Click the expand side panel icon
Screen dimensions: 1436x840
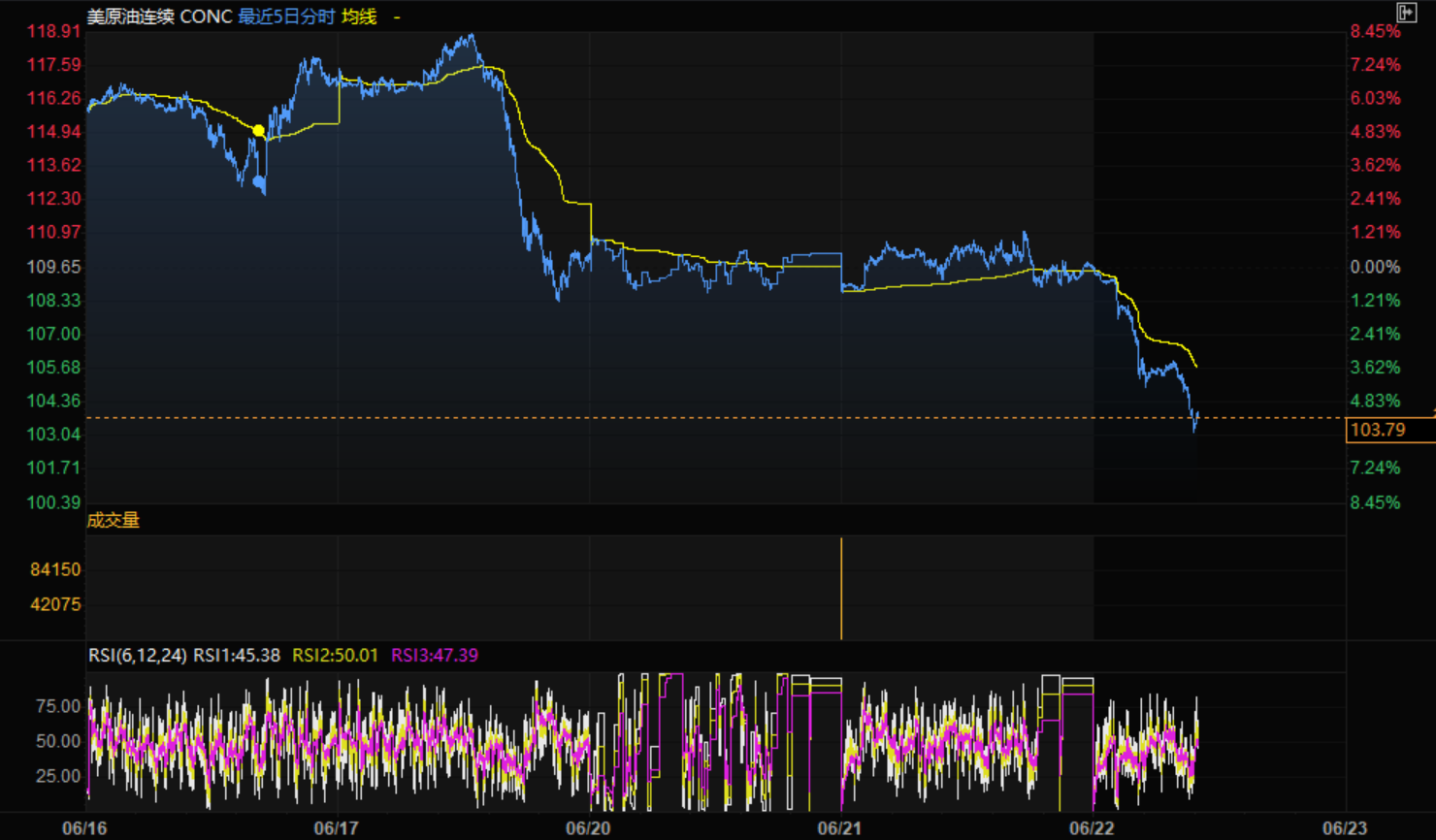pyautogui.click(x=1406, y=12)
